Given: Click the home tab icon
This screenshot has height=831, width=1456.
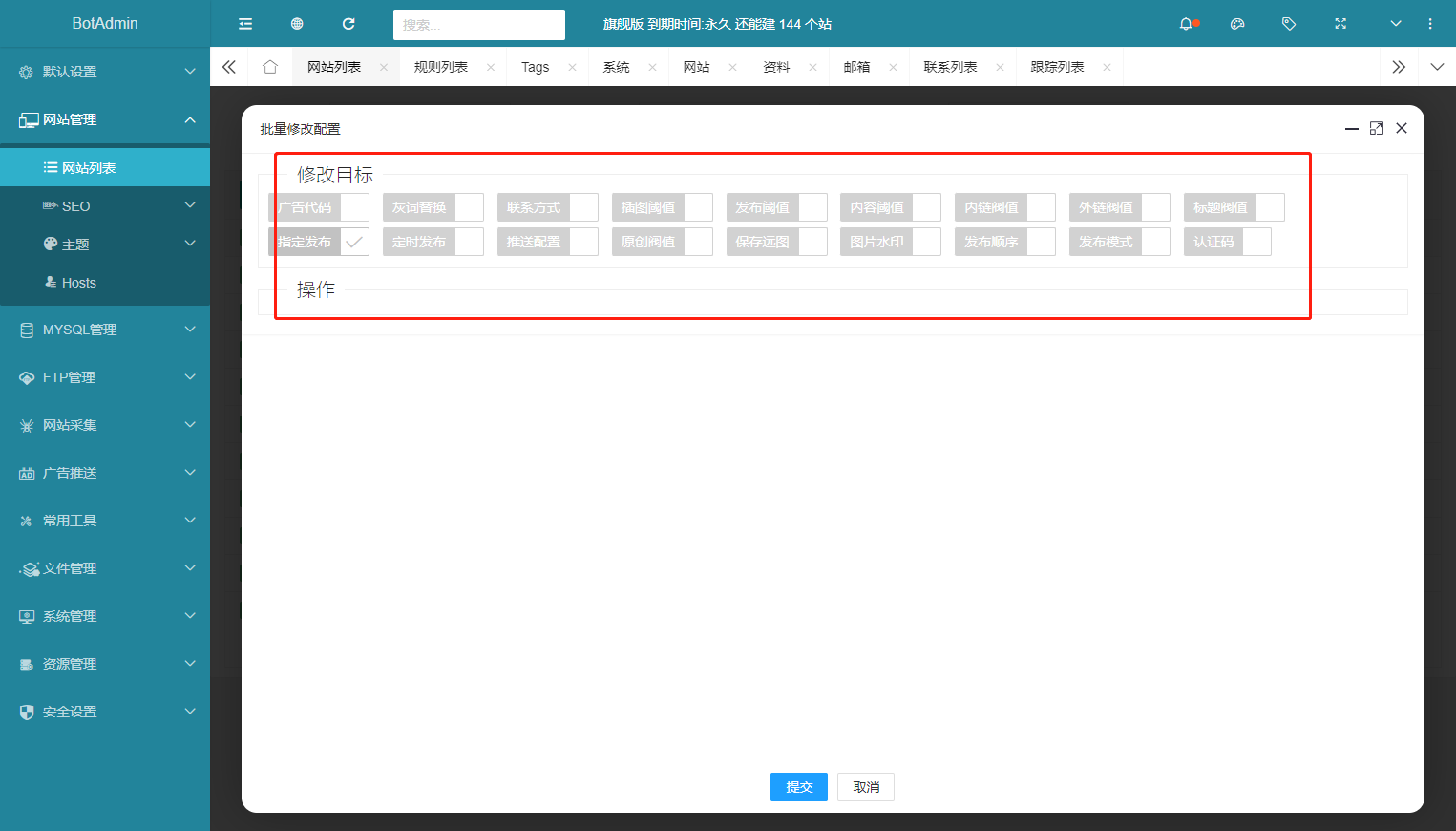Looking at the screenshot, I should pyautogui.click(x=270, y=67).
